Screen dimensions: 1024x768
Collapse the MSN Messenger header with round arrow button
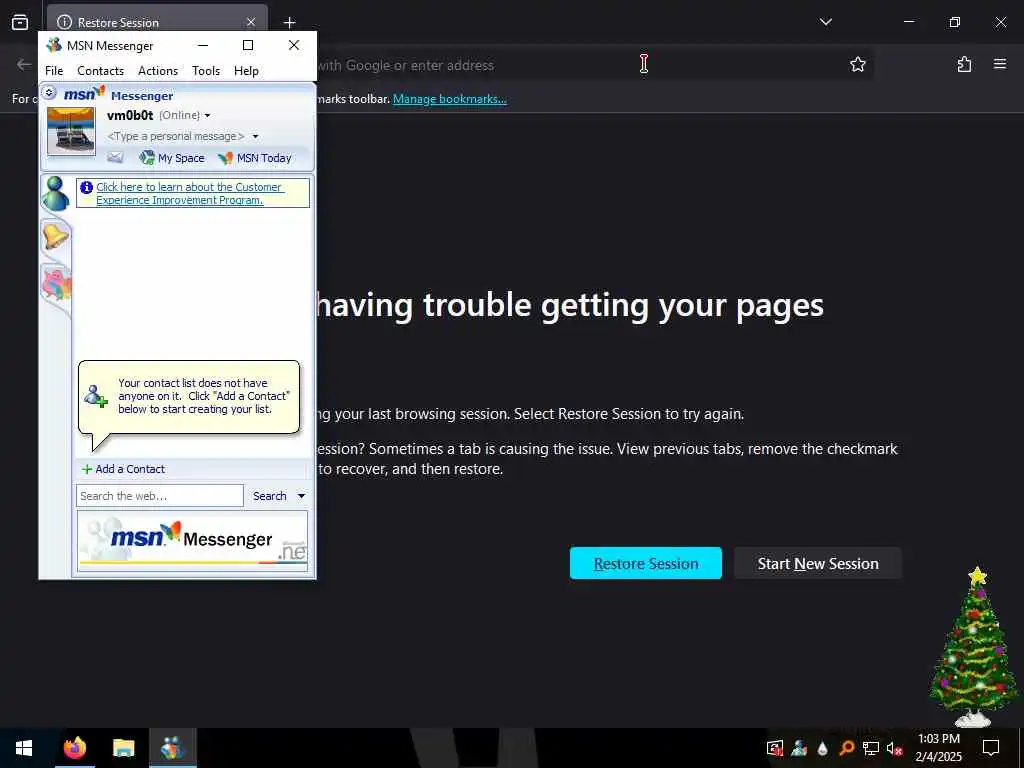point(50,93)
